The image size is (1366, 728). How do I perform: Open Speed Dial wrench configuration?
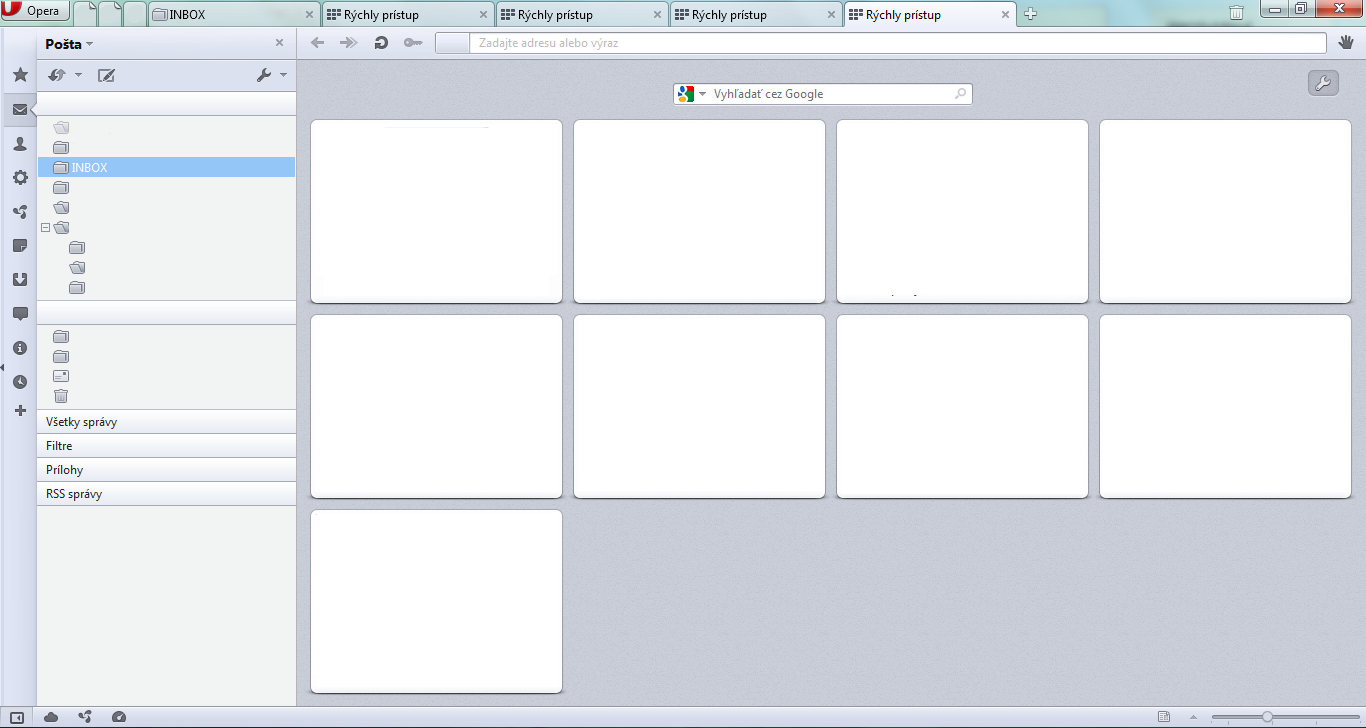(1323, 84)
